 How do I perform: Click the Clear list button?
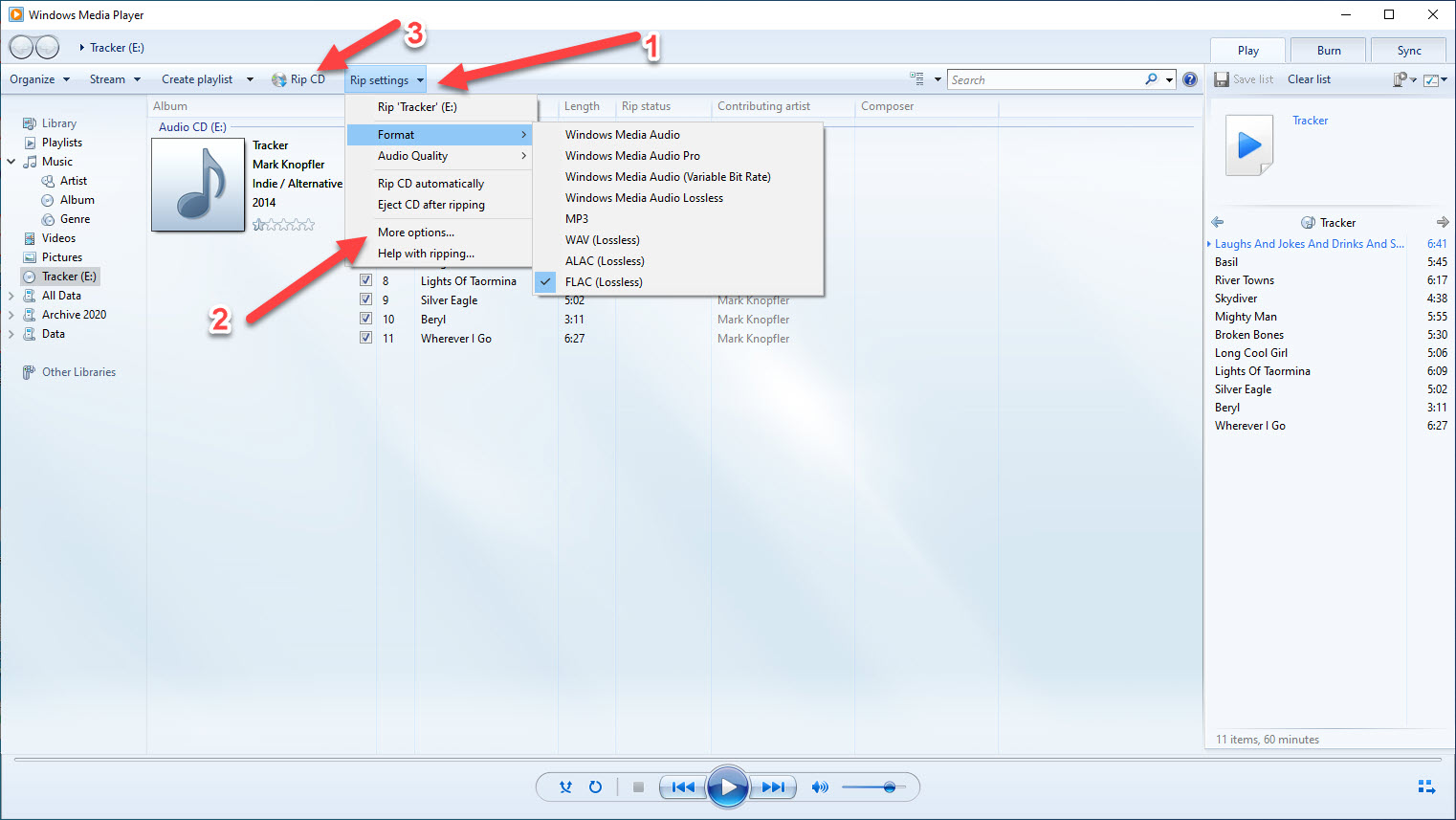tap(1309, 79)
